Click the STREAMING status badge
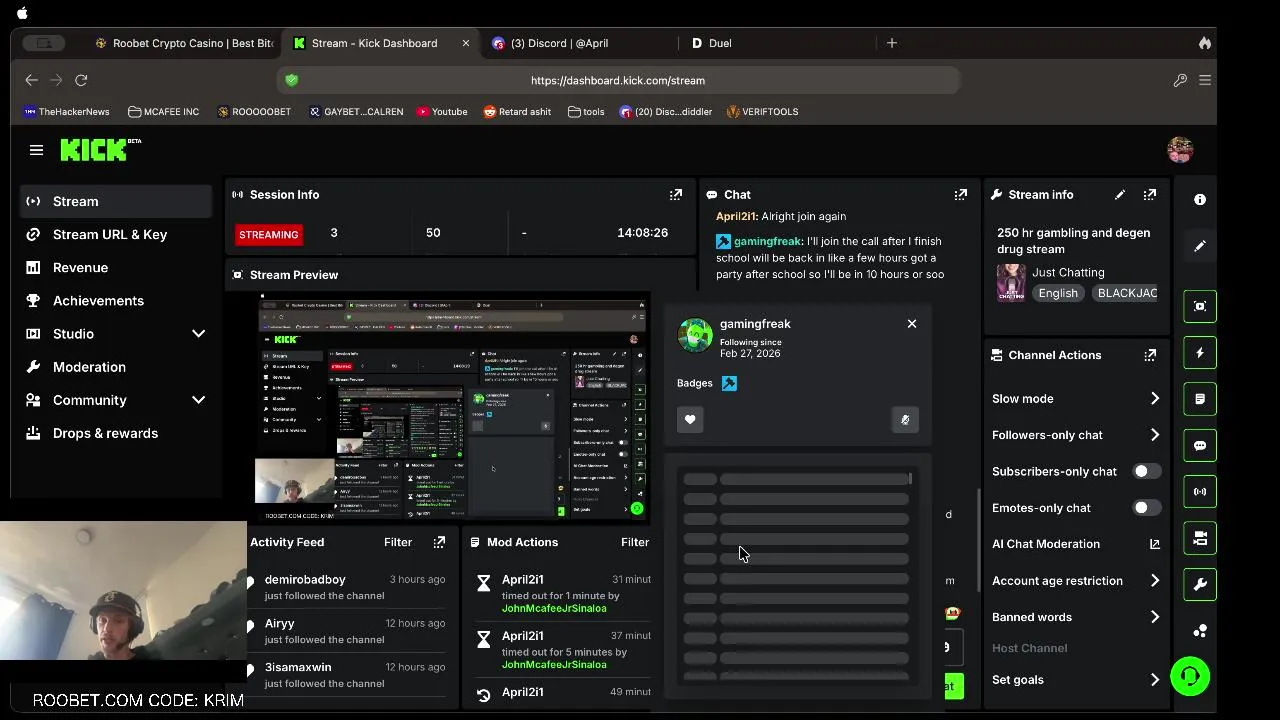Viewport: 1280px width, 720px height. click(268, 234)
